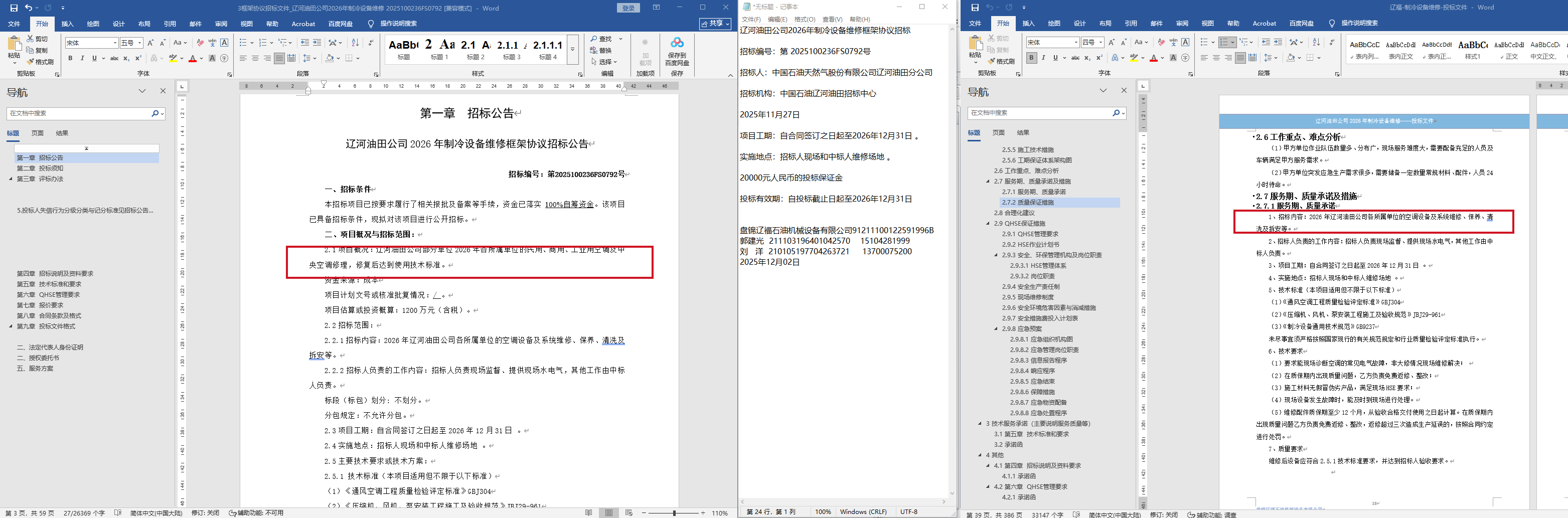Screen dimensions: 1568x518
Task: Go to 第二章 投标须知 in left navigation
Action: [x=40, y=168]
